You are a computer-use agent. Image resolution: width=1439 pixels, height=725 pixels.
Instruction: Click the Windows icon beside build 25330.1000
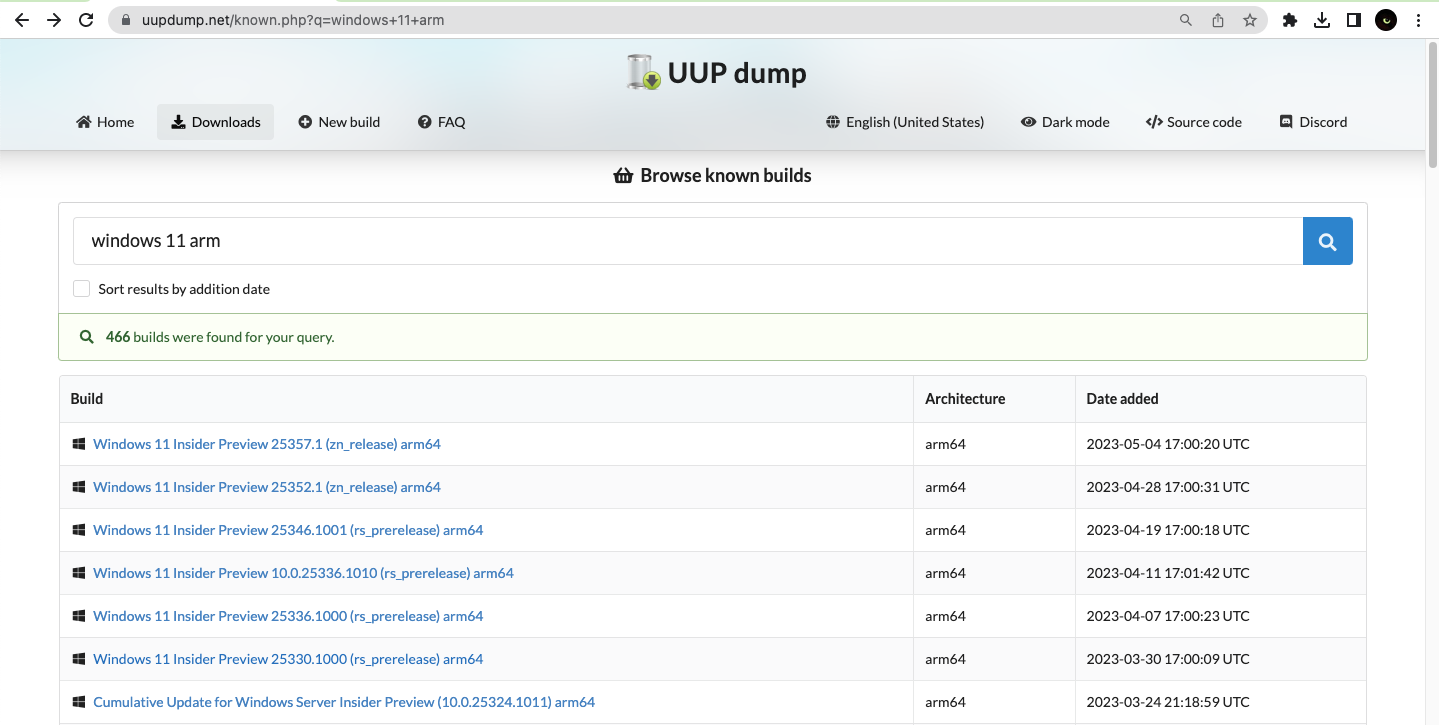coord(79,659)
